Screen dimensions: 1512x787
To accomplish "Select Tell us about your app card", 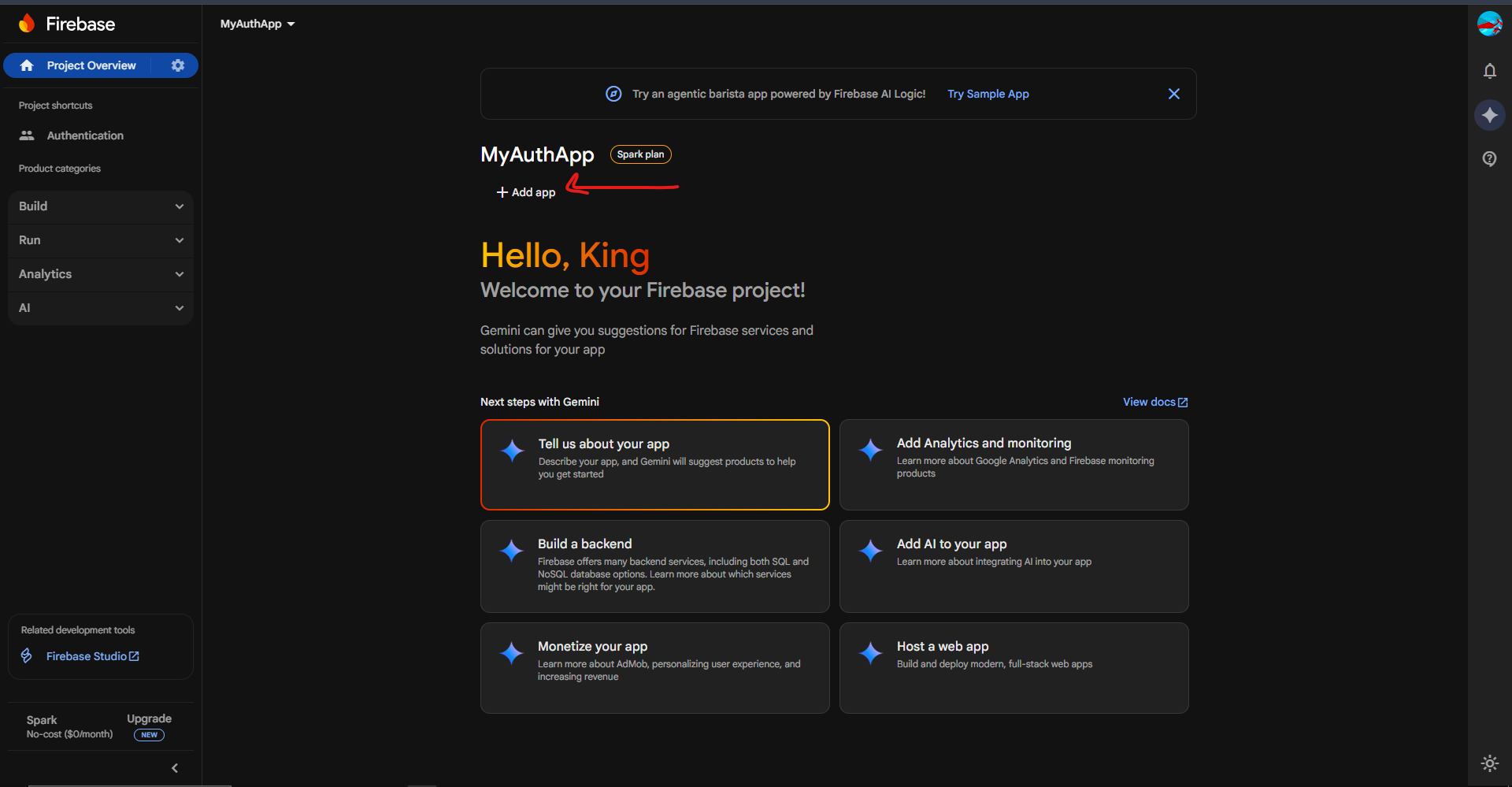I will [x=654, y=465].
